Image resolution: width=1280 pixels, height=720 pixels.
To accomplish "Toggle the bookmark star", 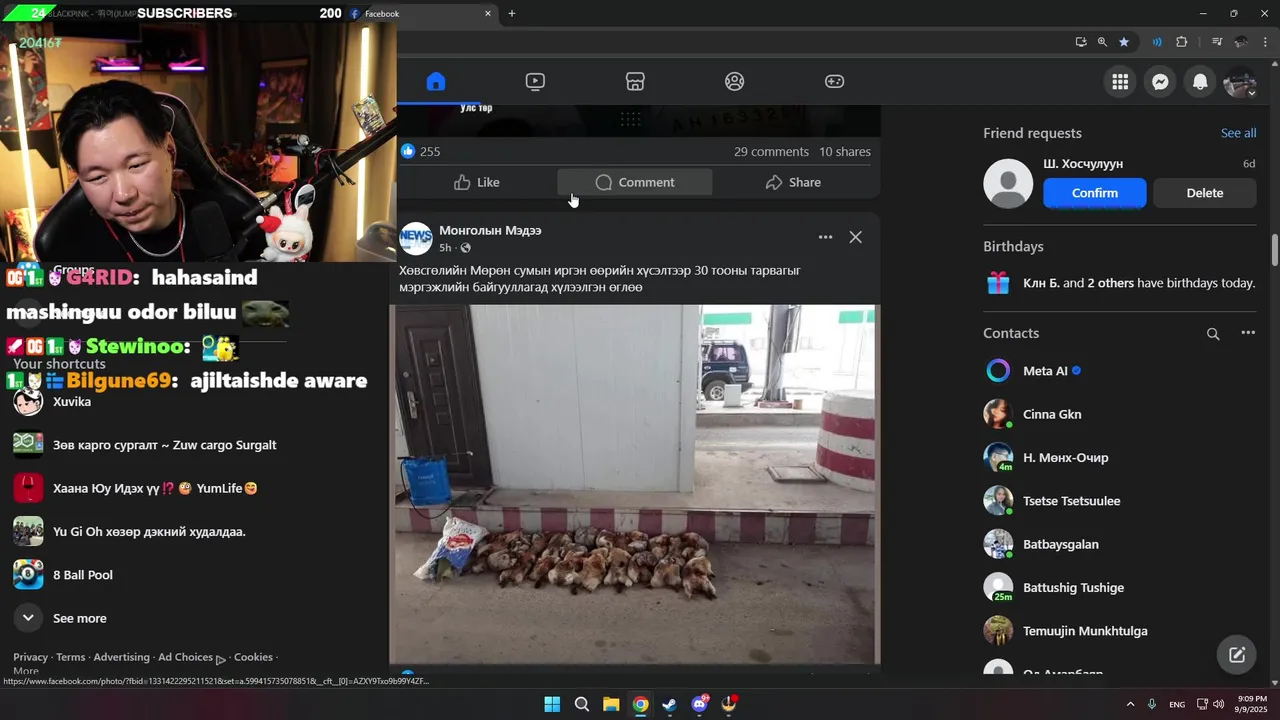I will point(1124,42).
